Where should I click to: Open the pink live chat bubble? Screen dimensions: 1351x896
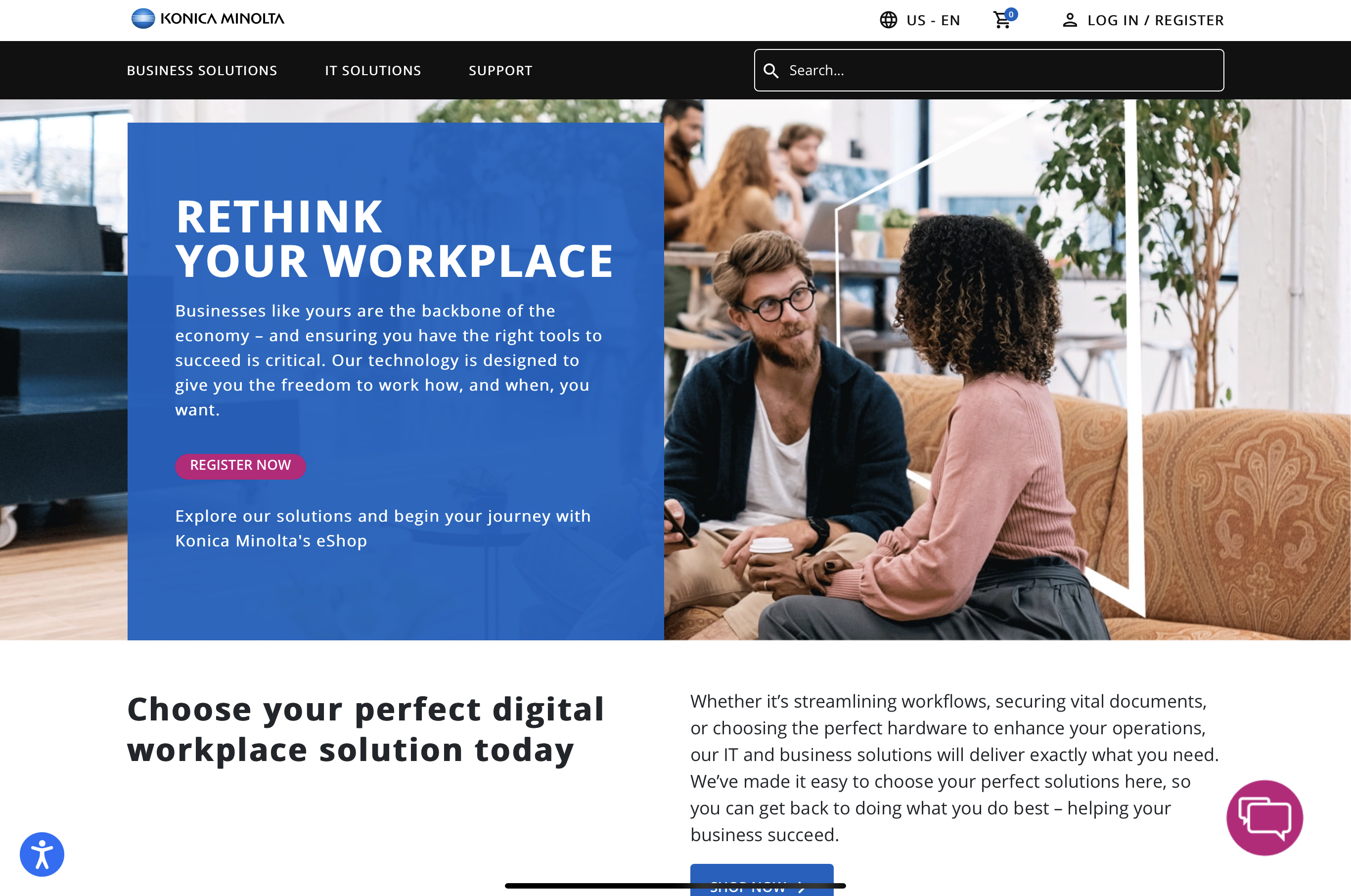(1264, 818)
